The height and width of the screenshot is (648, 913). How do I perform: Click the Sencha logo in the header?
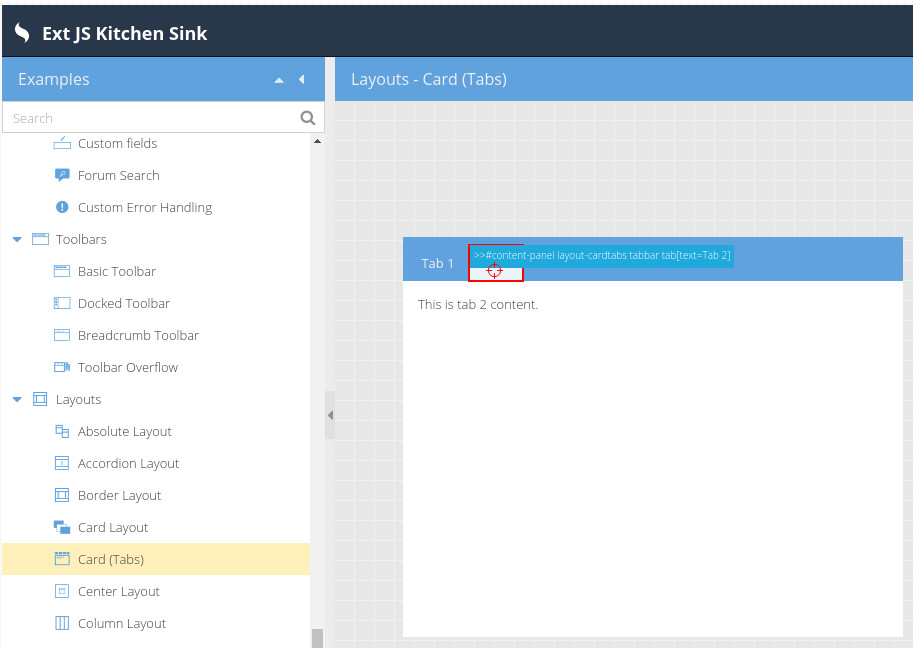coord(22,33)
